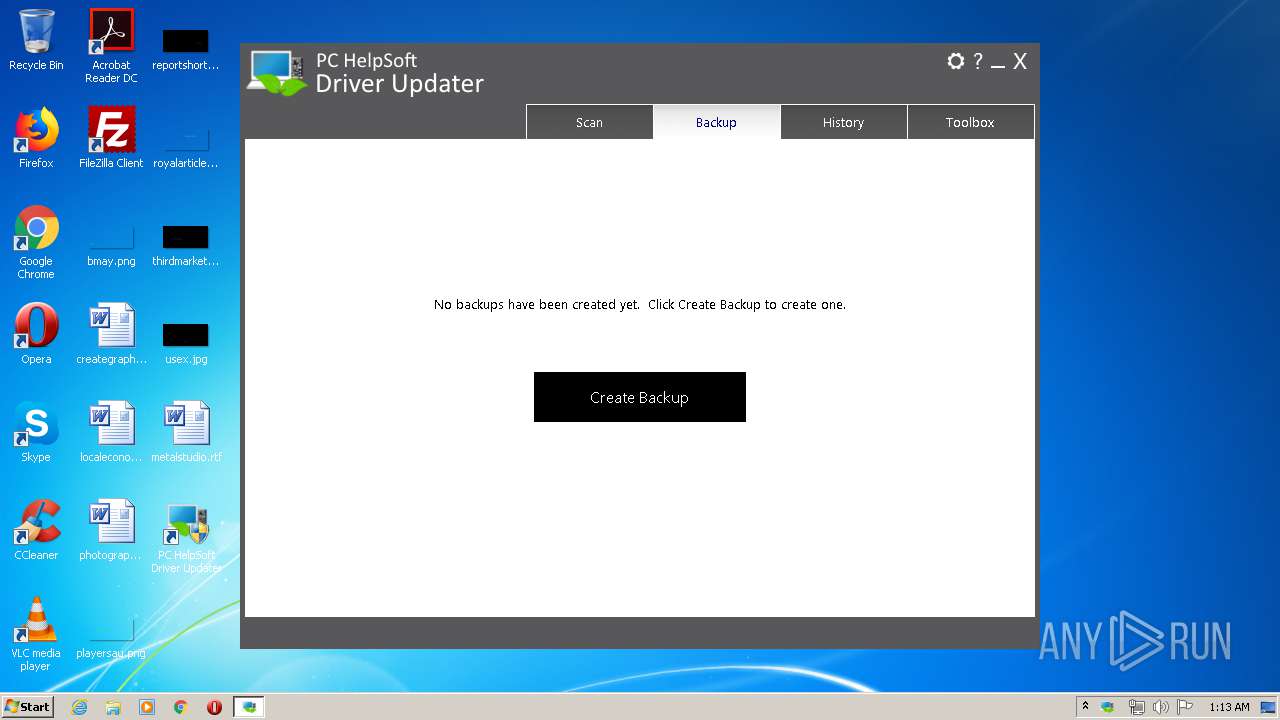Select the Skype desktop shortcut
The image size is (1280, 720).
36,432
